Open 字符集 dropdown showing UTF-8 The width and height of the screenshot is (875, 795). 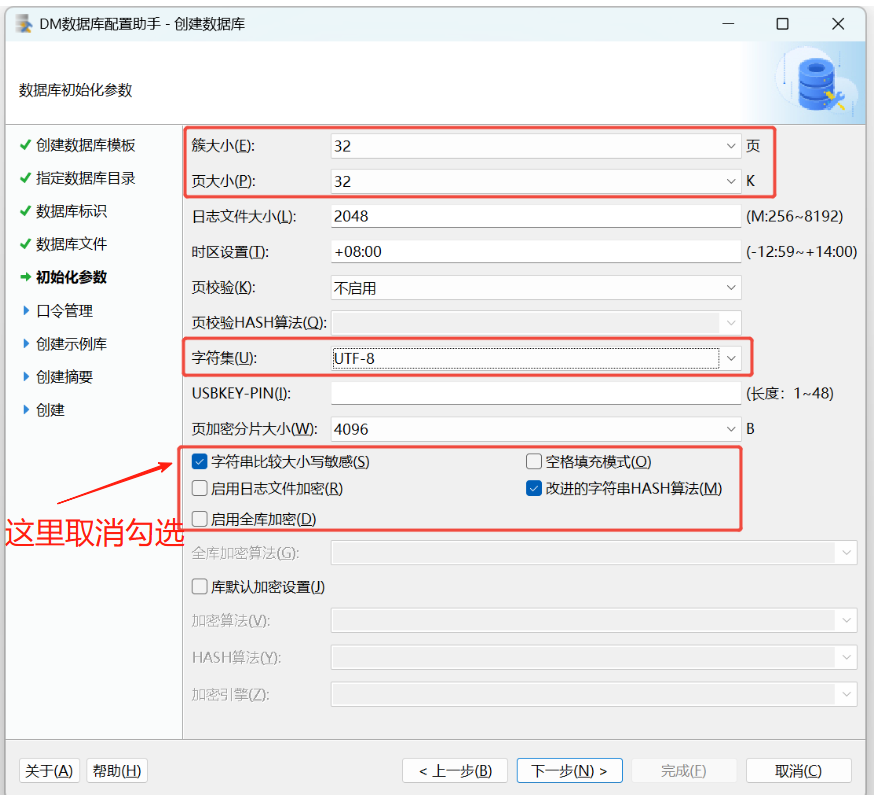click(536, 358)
